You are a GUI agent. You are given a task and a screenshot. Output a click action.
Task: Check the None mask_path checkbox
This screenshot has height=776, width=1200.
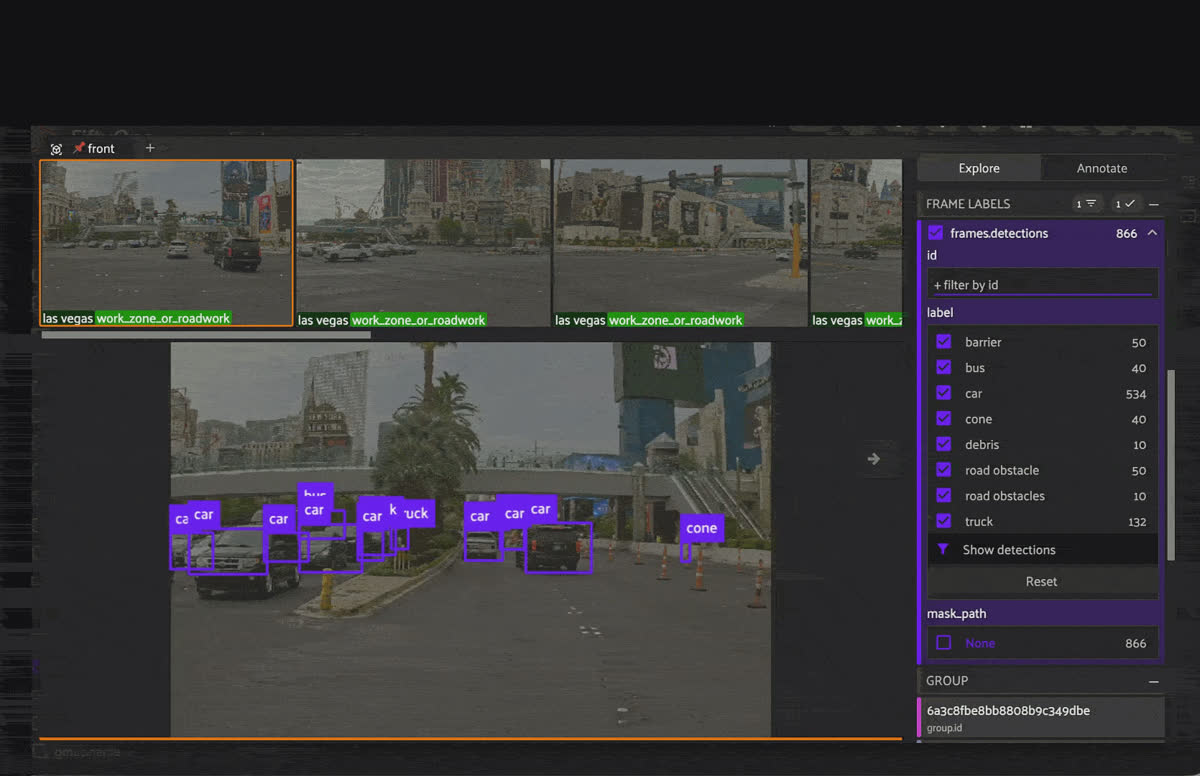tap(943, 643)
